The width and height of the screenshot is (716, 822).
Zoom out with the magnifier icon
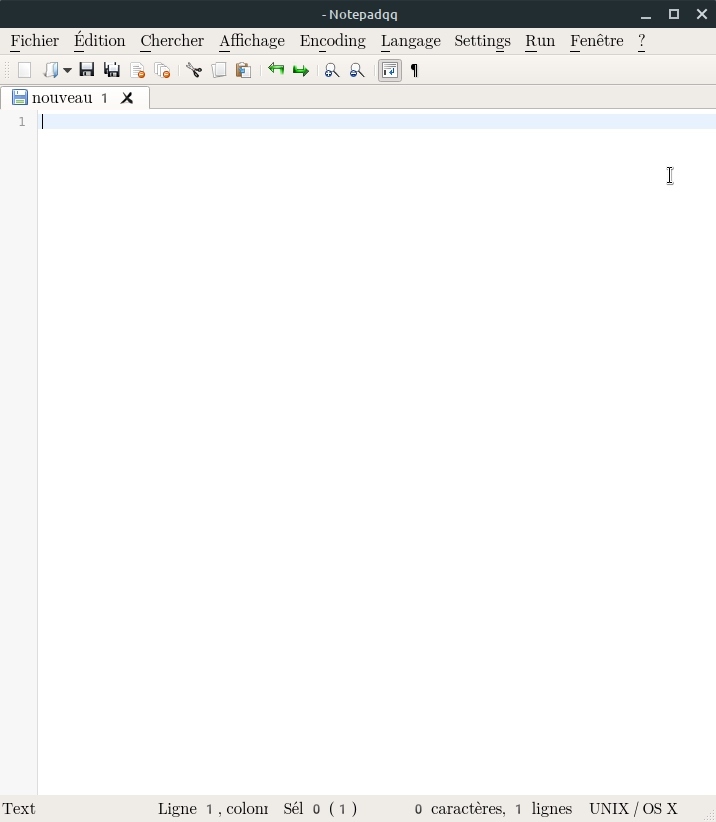356,70
